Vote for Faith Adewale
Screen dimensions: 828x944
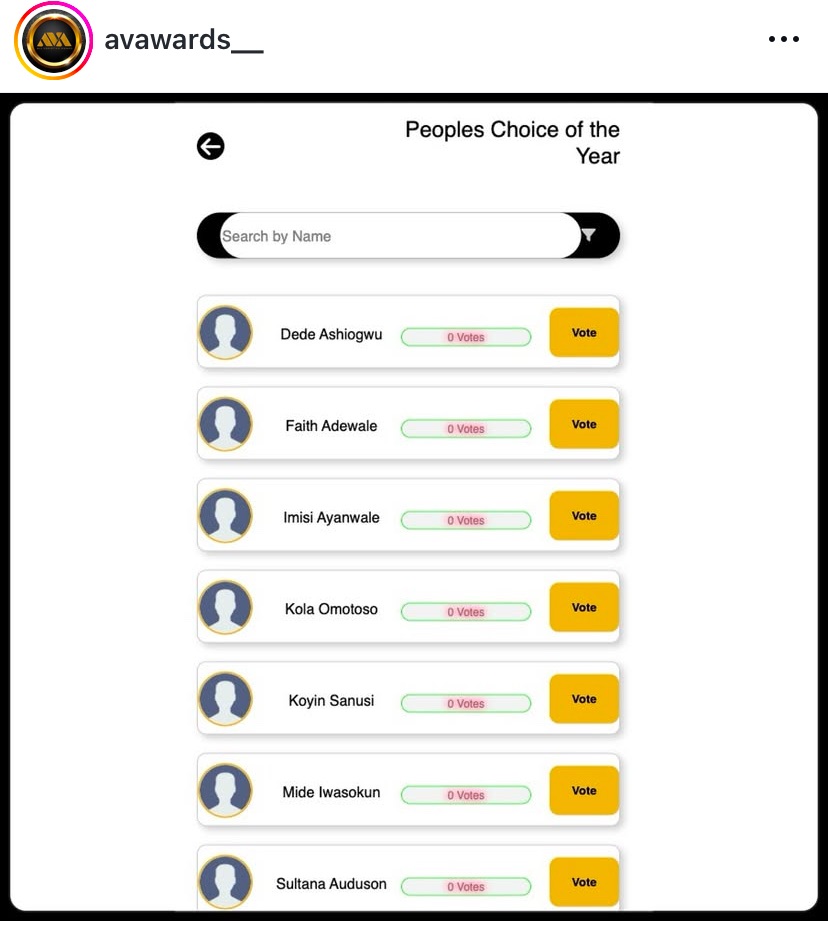pyautogui.click(x=584, y=424)
